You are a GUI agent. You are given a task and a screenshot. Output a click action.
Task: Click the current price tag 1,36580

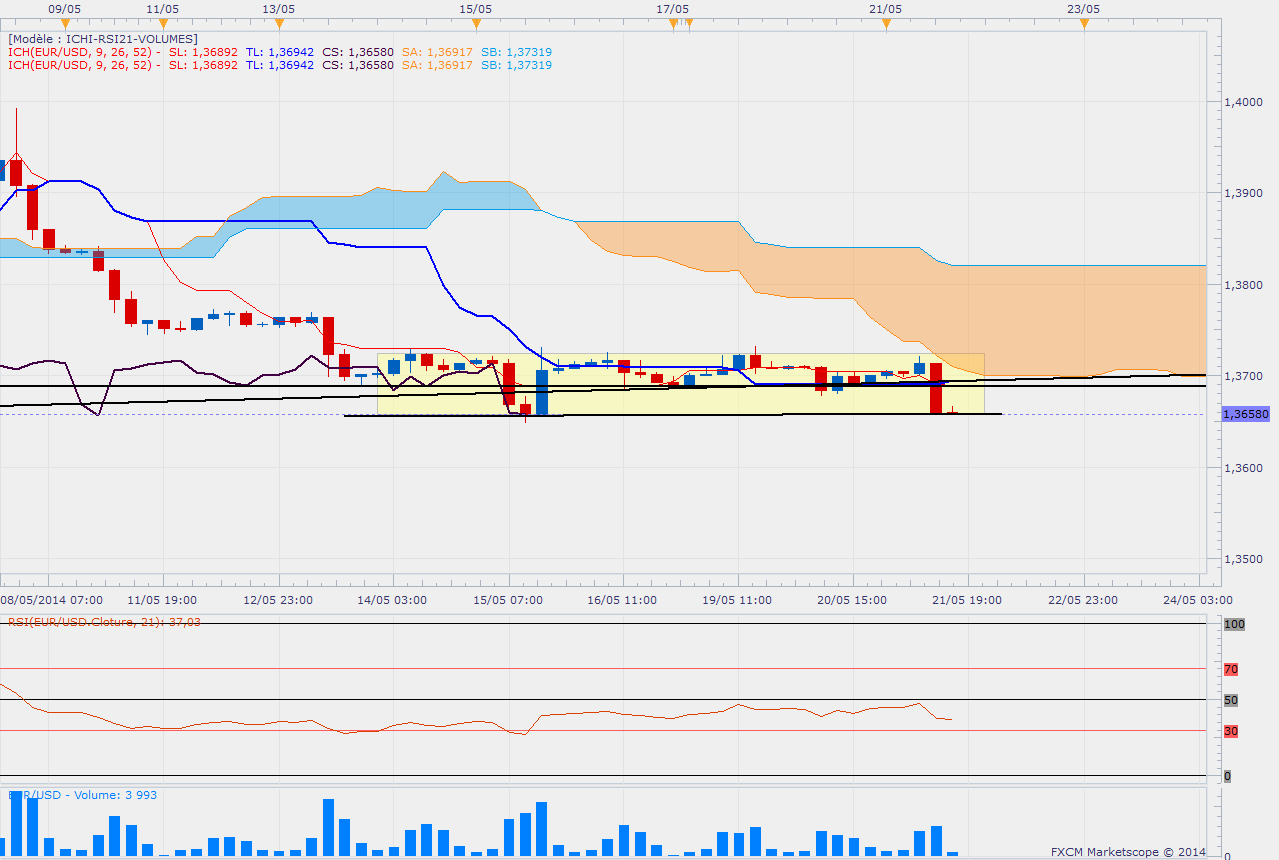(1245, 414)
